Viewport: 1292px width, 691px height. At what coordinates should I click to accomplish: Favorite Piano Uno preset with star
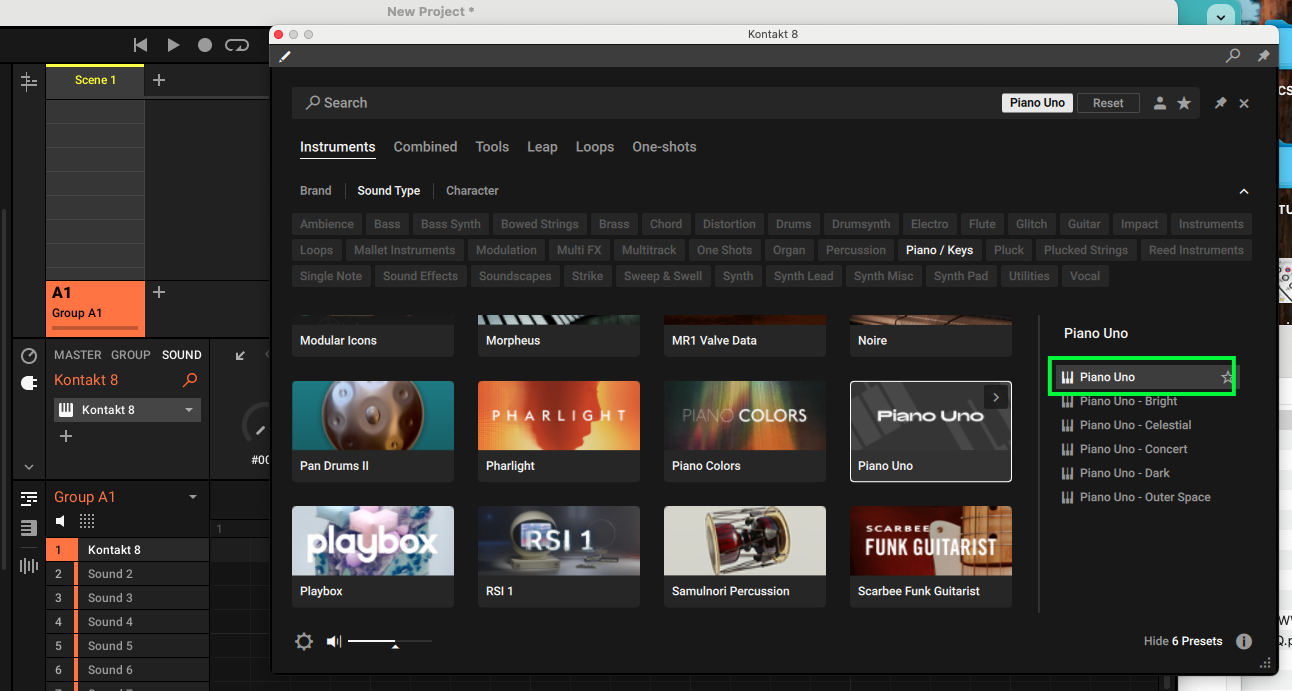(x=1227, y=377)
